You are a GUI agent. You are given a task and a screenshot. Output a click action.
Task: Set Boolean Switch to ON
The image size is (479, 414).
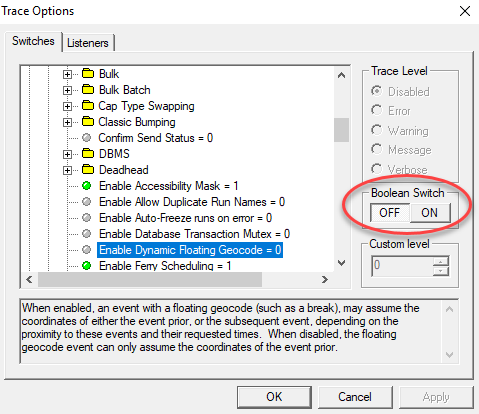[430, 213]
